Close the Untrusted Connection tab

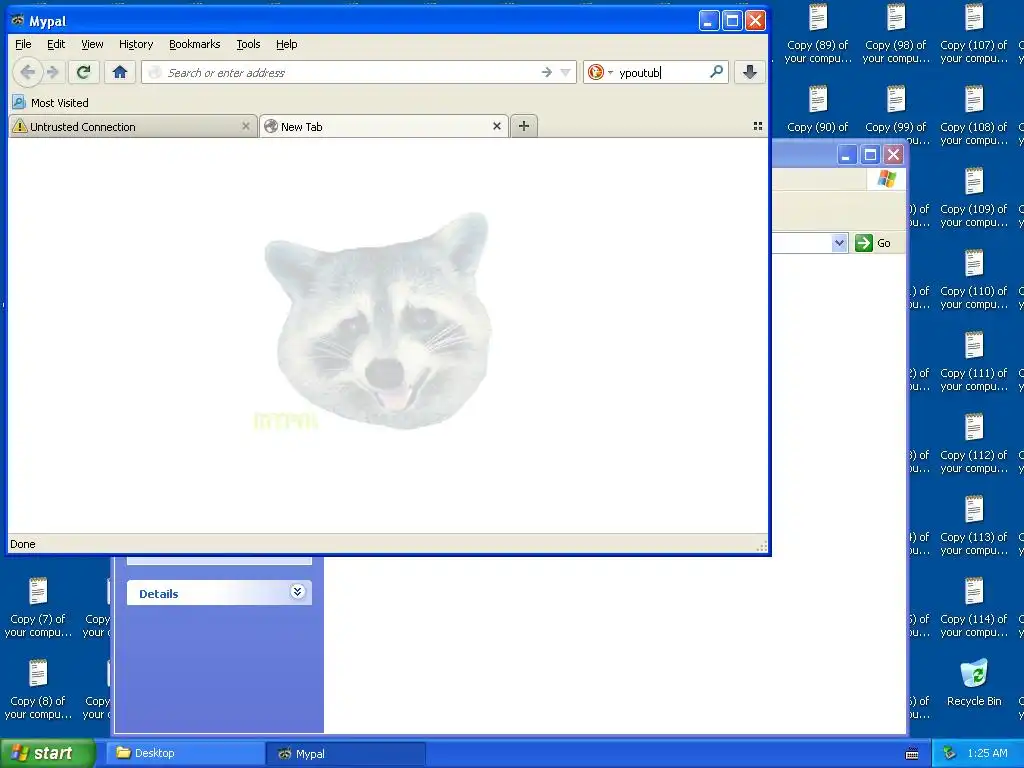point(246,126)
